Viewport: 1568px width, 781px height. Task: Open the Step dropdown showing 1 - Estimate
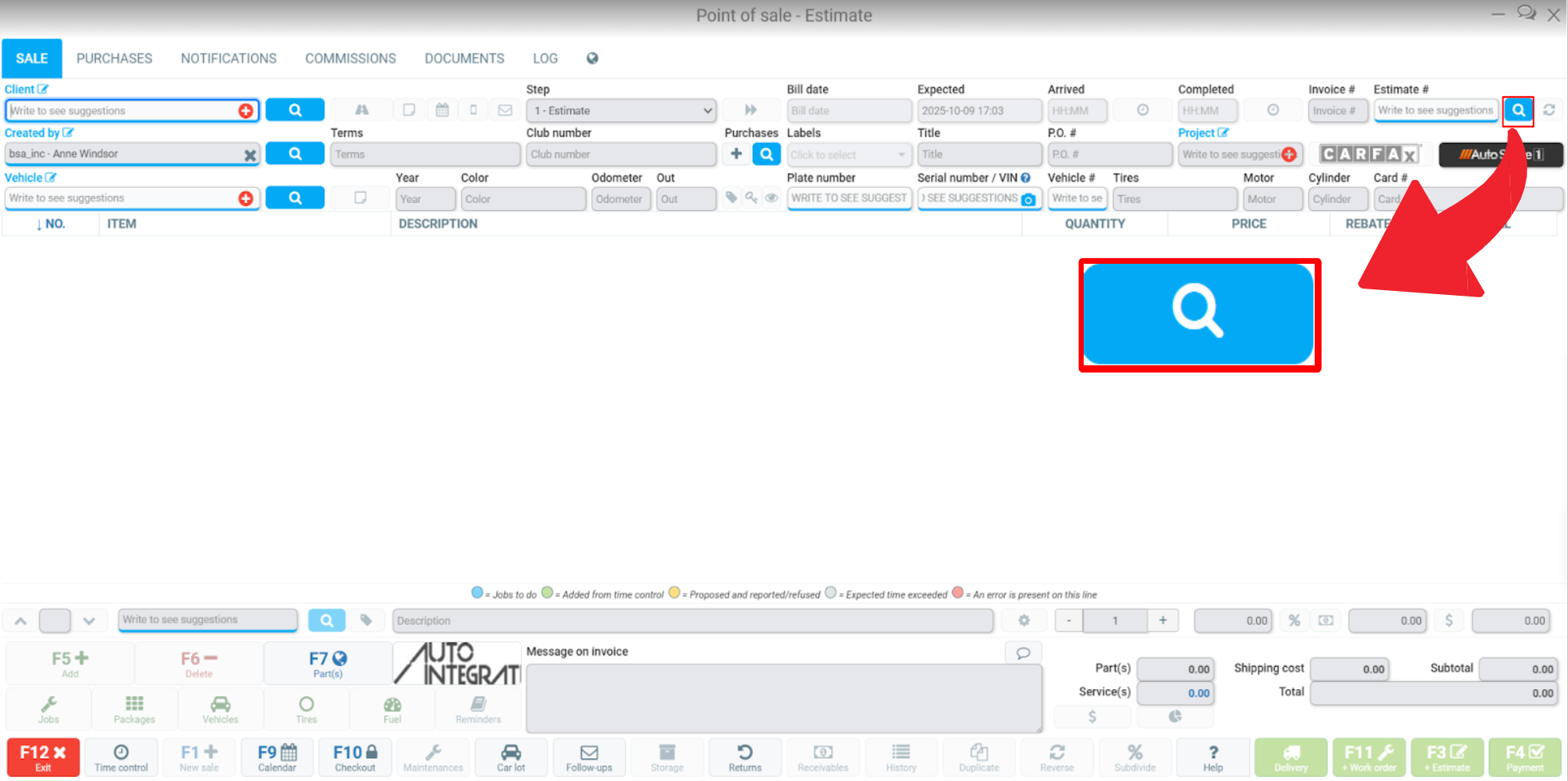coord(621,110)
